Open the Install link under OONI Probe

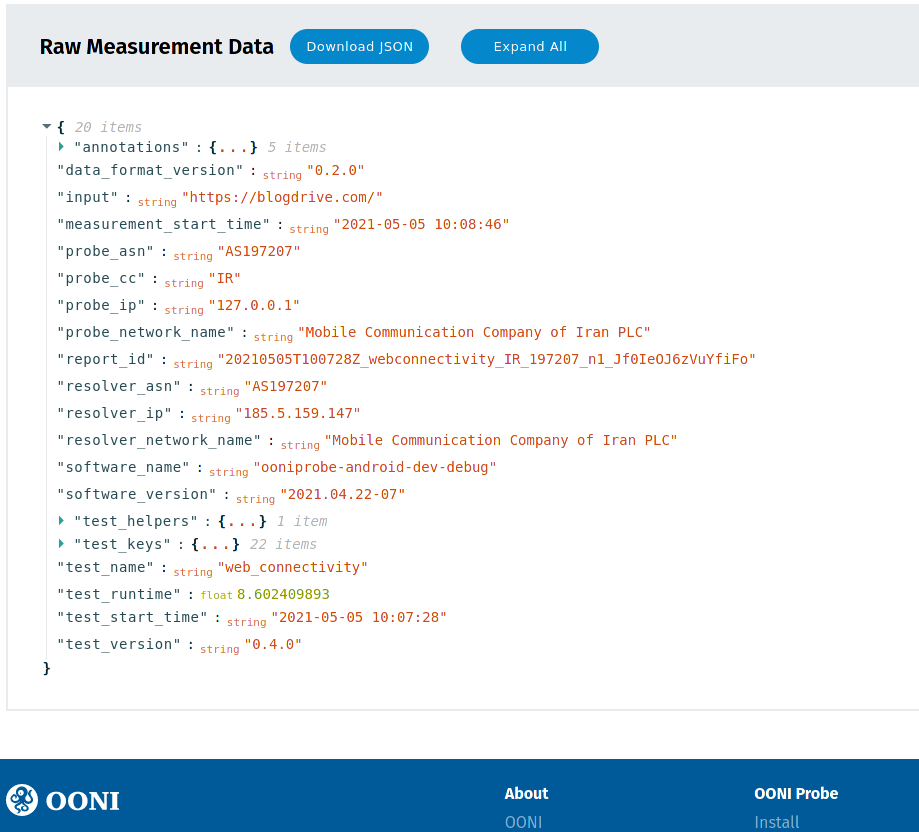777,822
